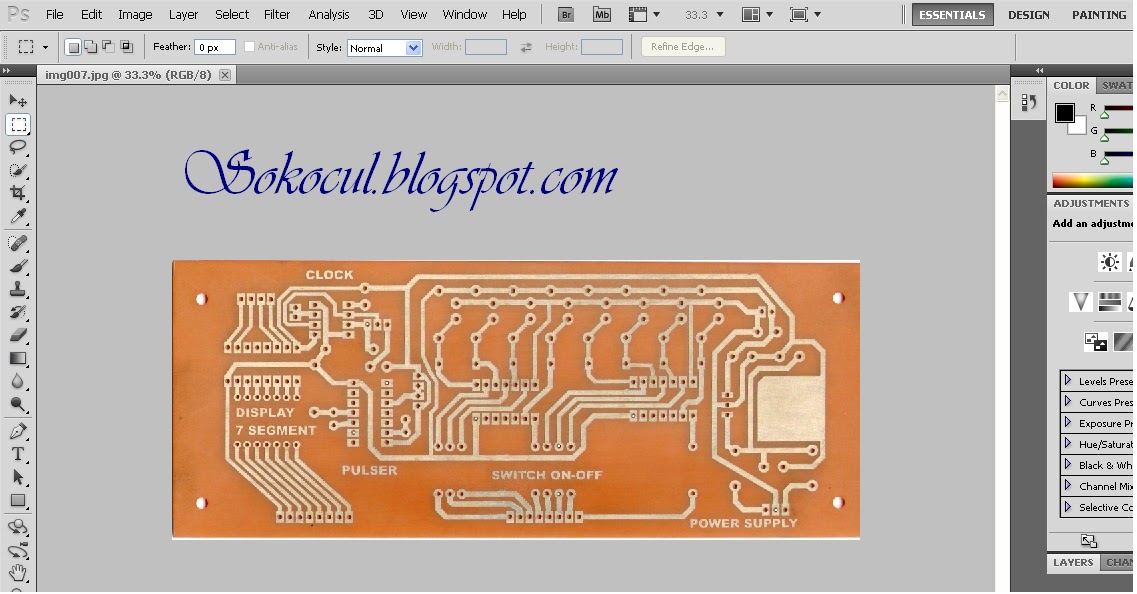This screenshot has width=1137, height=594.
Task: Select the 3D Rotate tool
Action: click(x=18, y=527)
